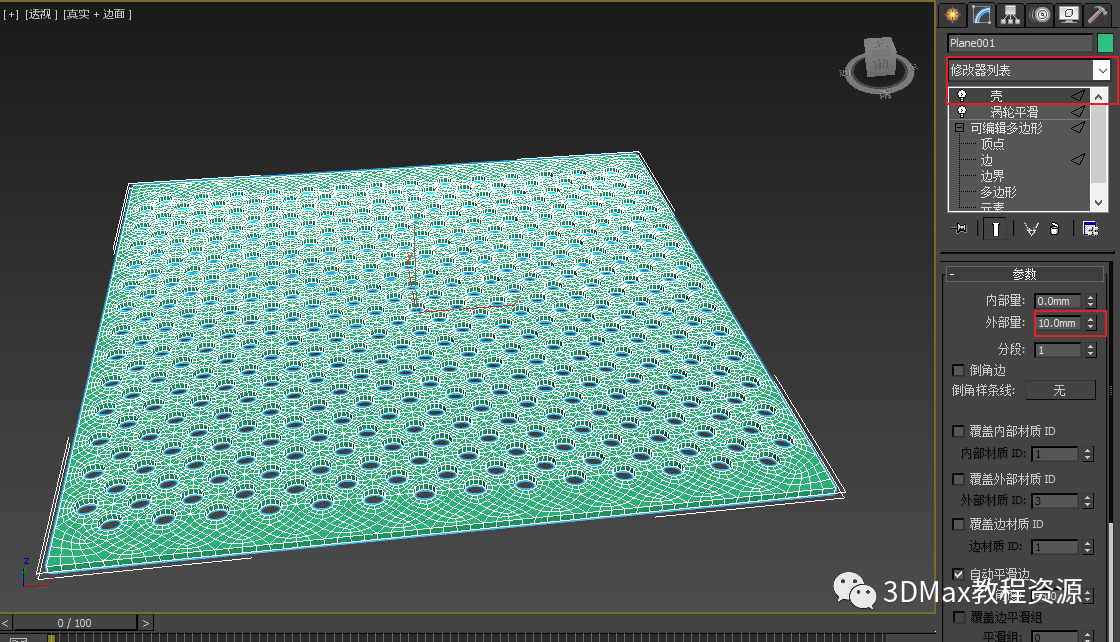Viewport: 1120px width, 642px height.
Task: Click modifier stack scroll up arrow
Action: point(1099,96)
